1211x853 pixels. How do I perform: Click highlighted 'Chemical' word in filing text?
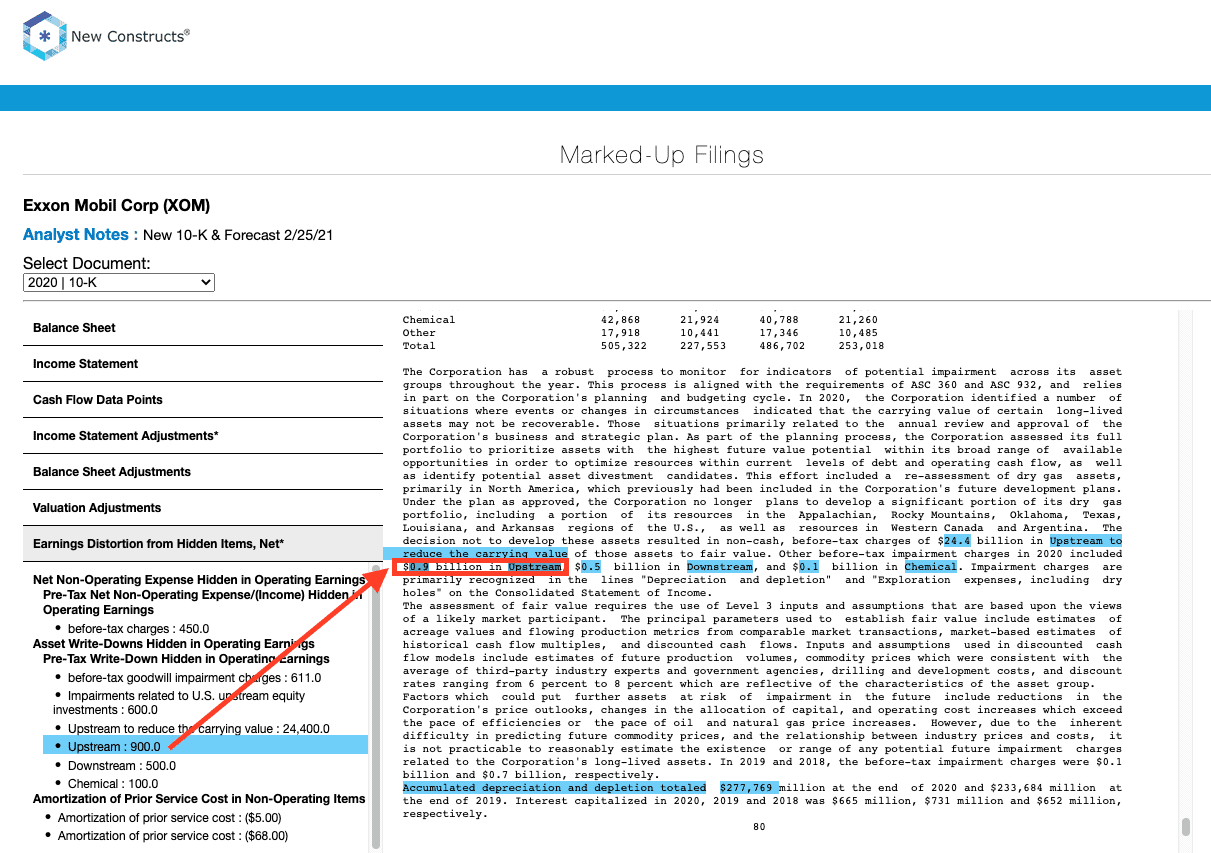(x=930, y=567)
